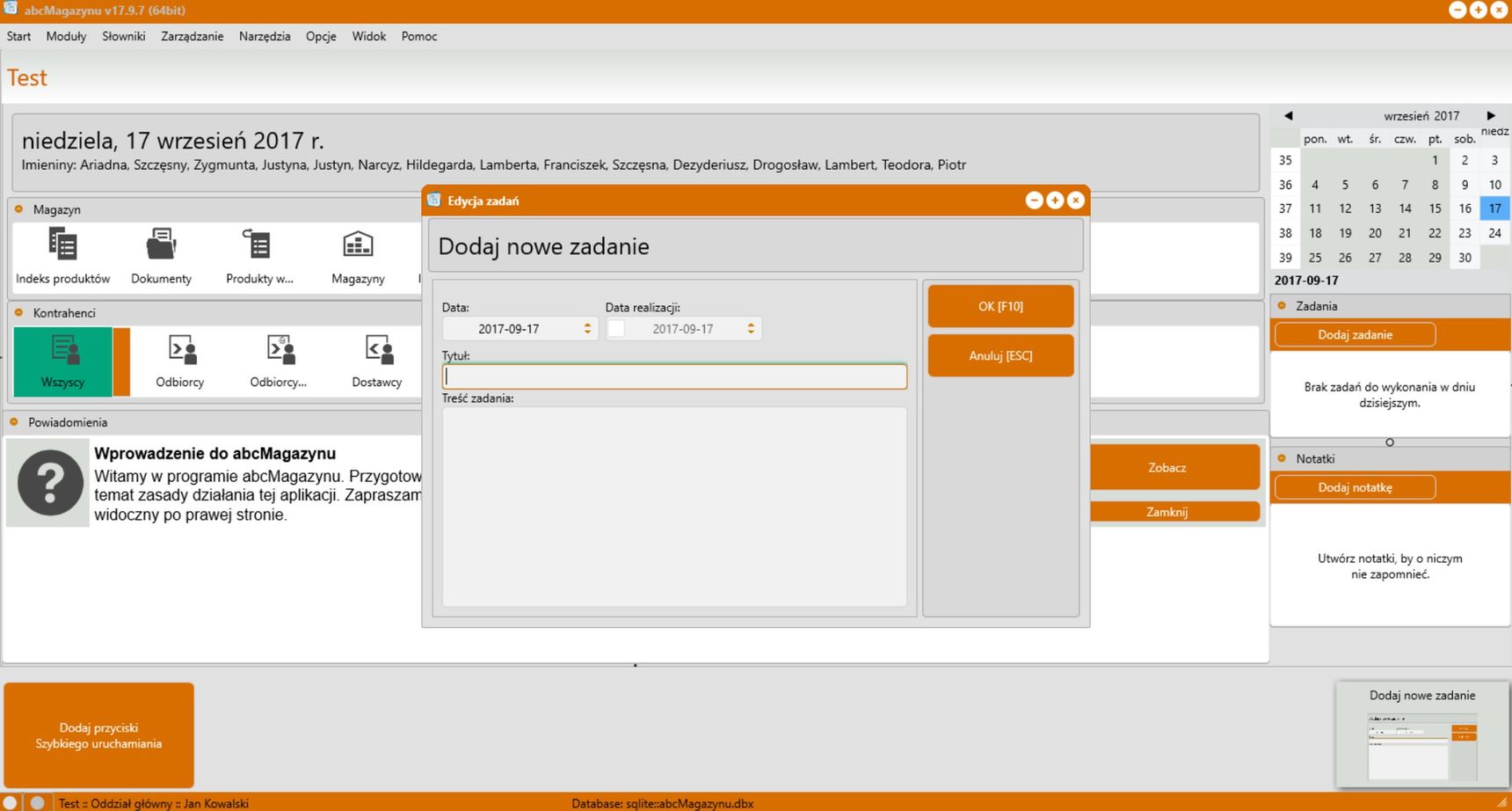Click the second round status bar indicator

point(37,803)
